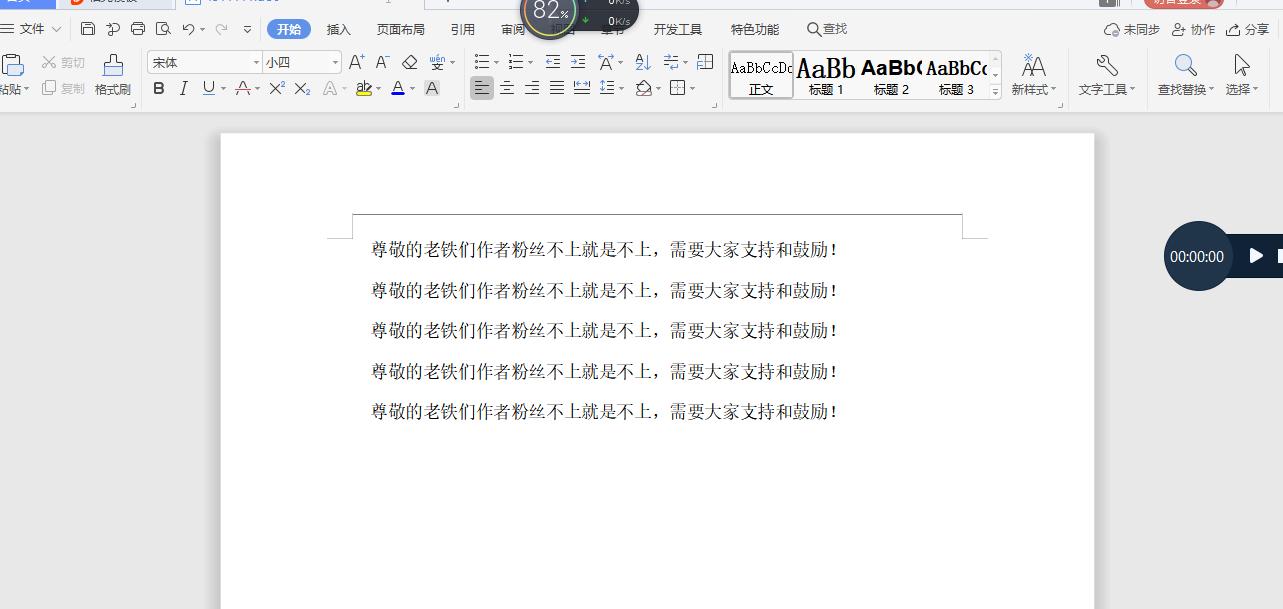The width and height of the screenshot is (1283, 609).
Task: Click the Undo arrow icon
Action: tap(188, 29)
